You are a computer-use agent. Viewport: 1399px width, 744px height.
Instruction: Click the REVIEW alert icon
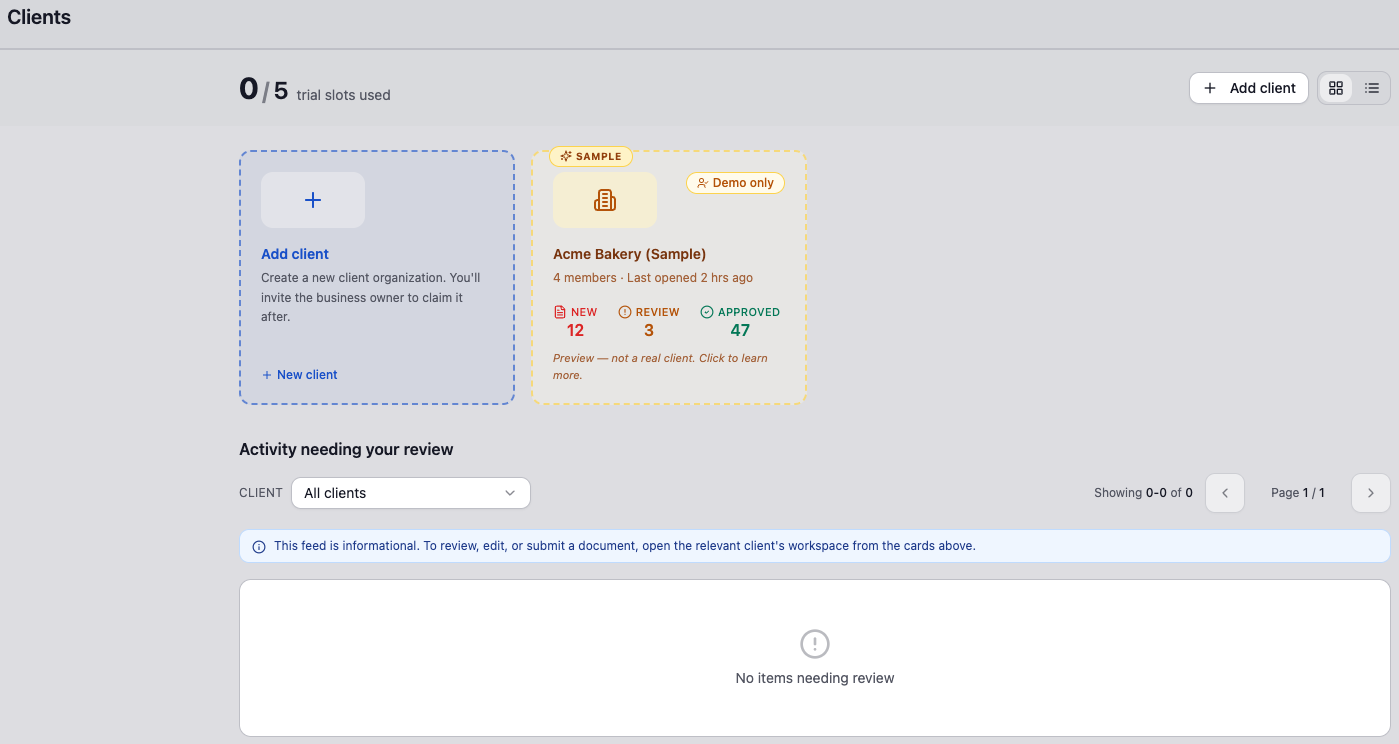[625, 312]
